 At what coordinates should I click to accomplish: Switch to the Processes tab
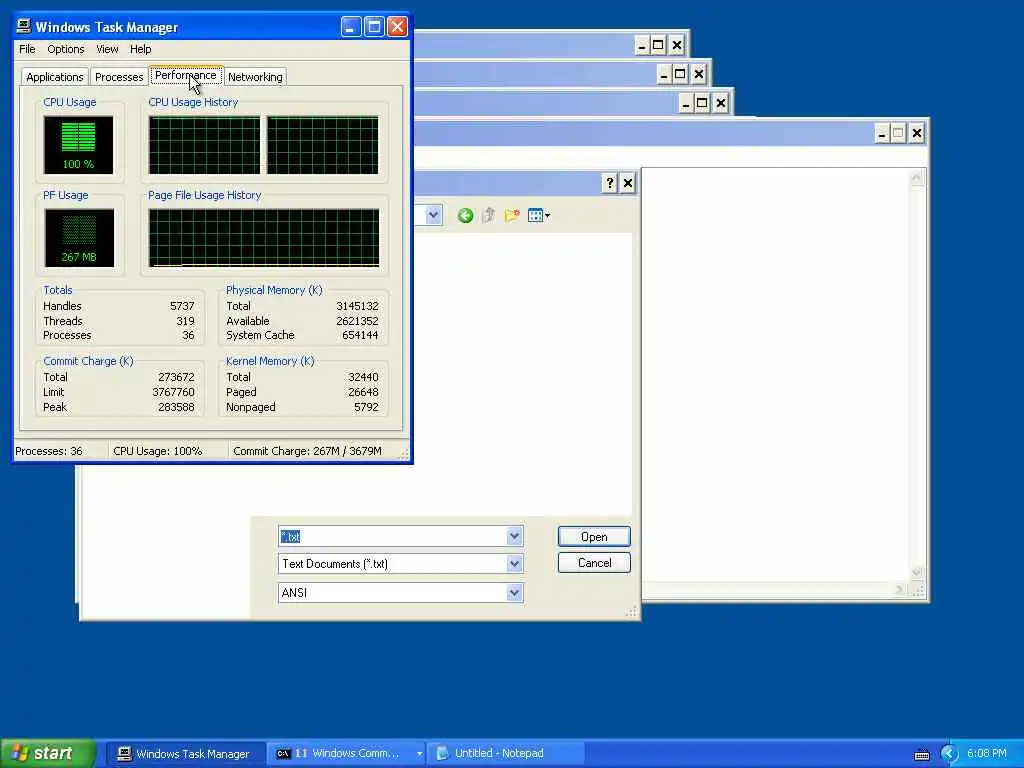click(x=119, y=77)
